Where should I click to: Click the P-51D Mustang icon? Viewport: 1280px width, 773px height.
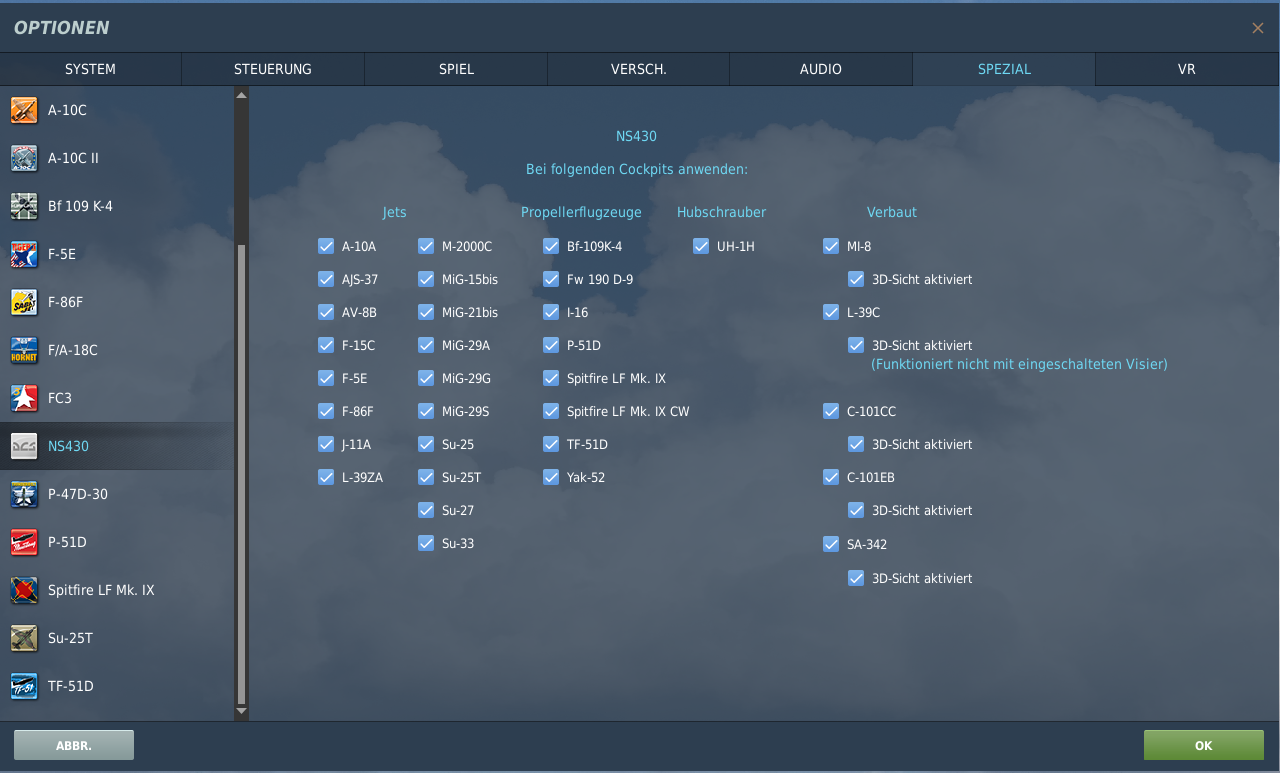[x=24, y=542]
